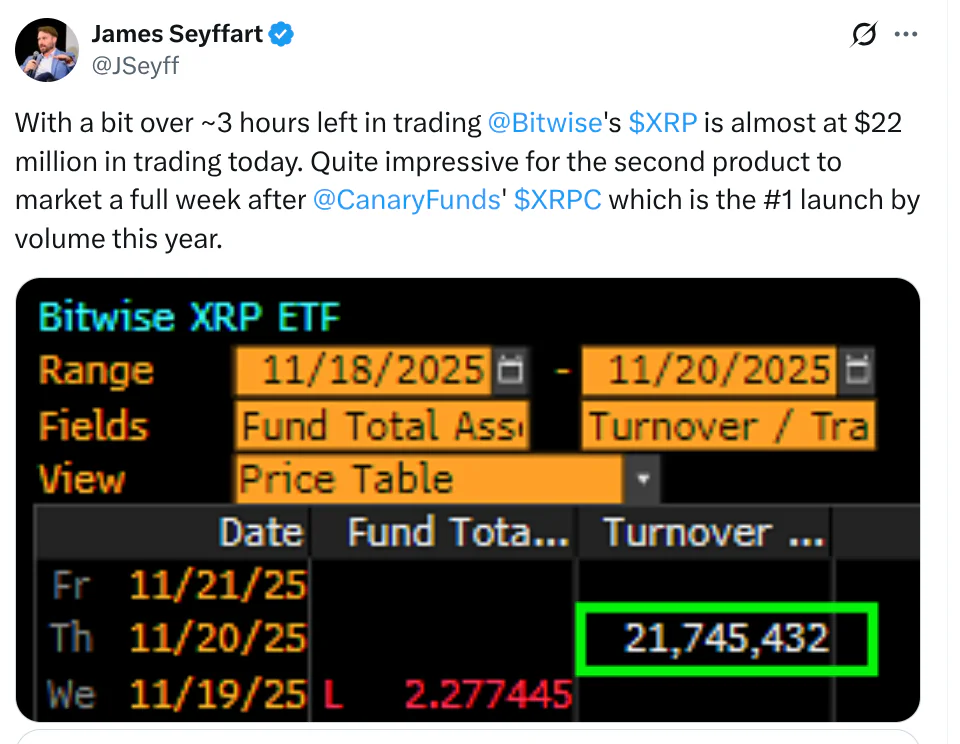
Task: Open calendar icon beside 11/20/2025
Action: [x=857, y=372]
